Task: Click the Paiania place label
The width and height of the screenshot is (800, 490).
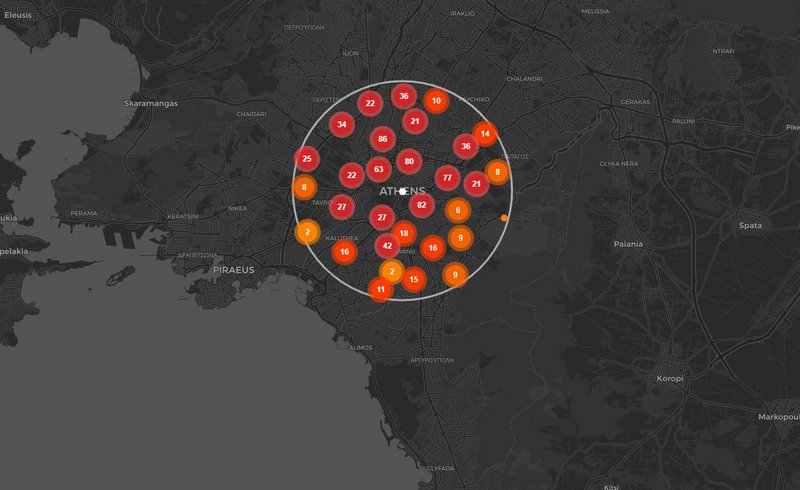Action: point(629,243)
